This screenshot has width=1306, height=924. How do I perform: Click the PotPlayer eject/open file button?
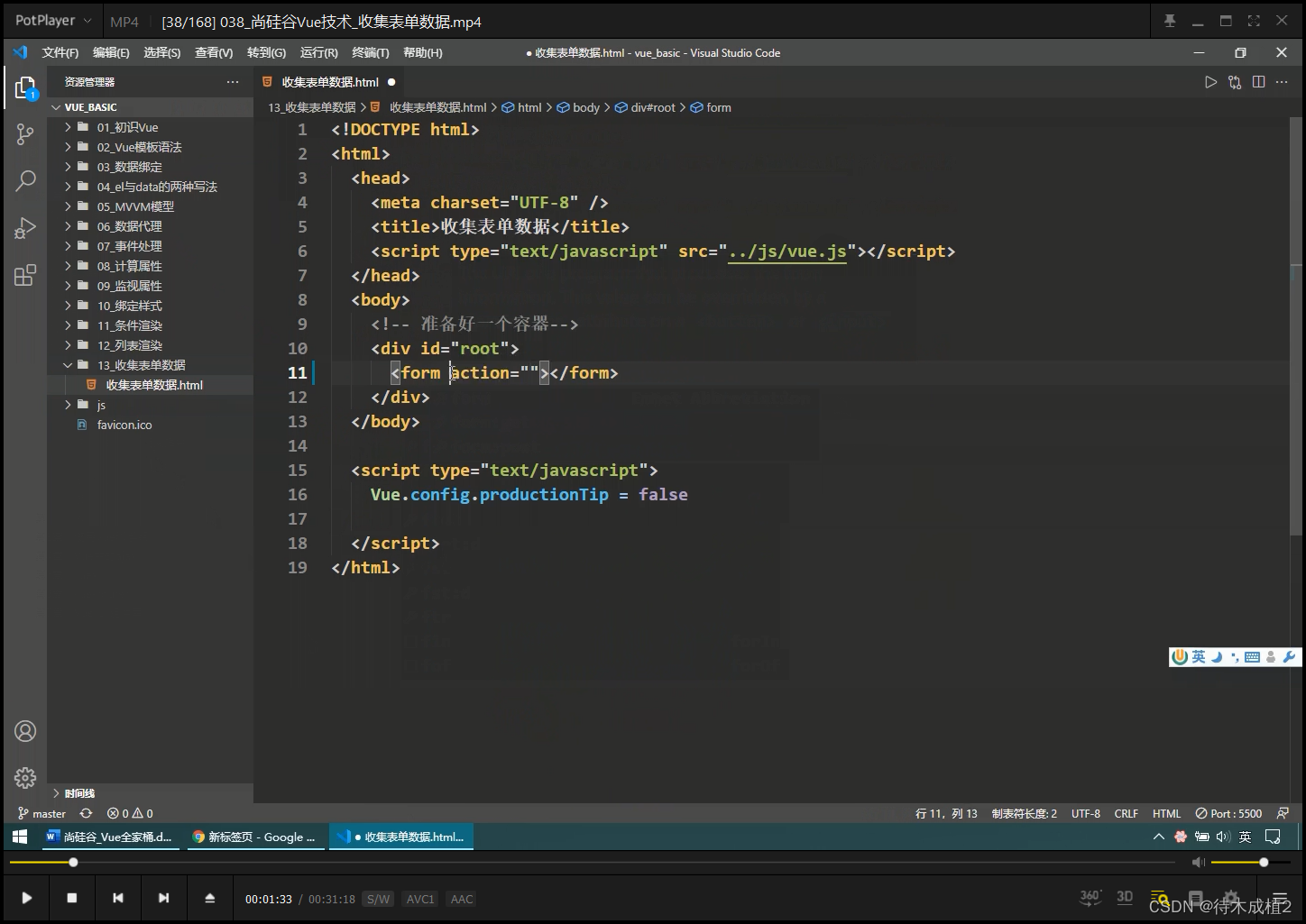[210, 898]
